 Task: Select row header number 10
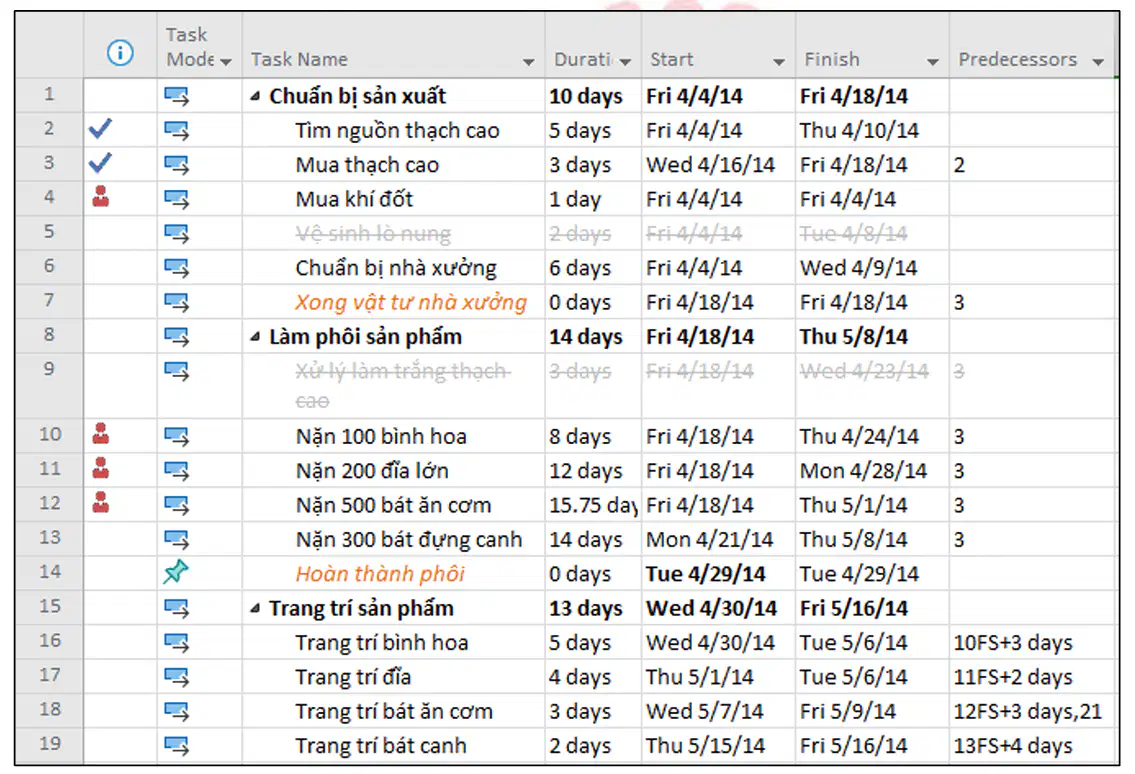tap(49, 434)
